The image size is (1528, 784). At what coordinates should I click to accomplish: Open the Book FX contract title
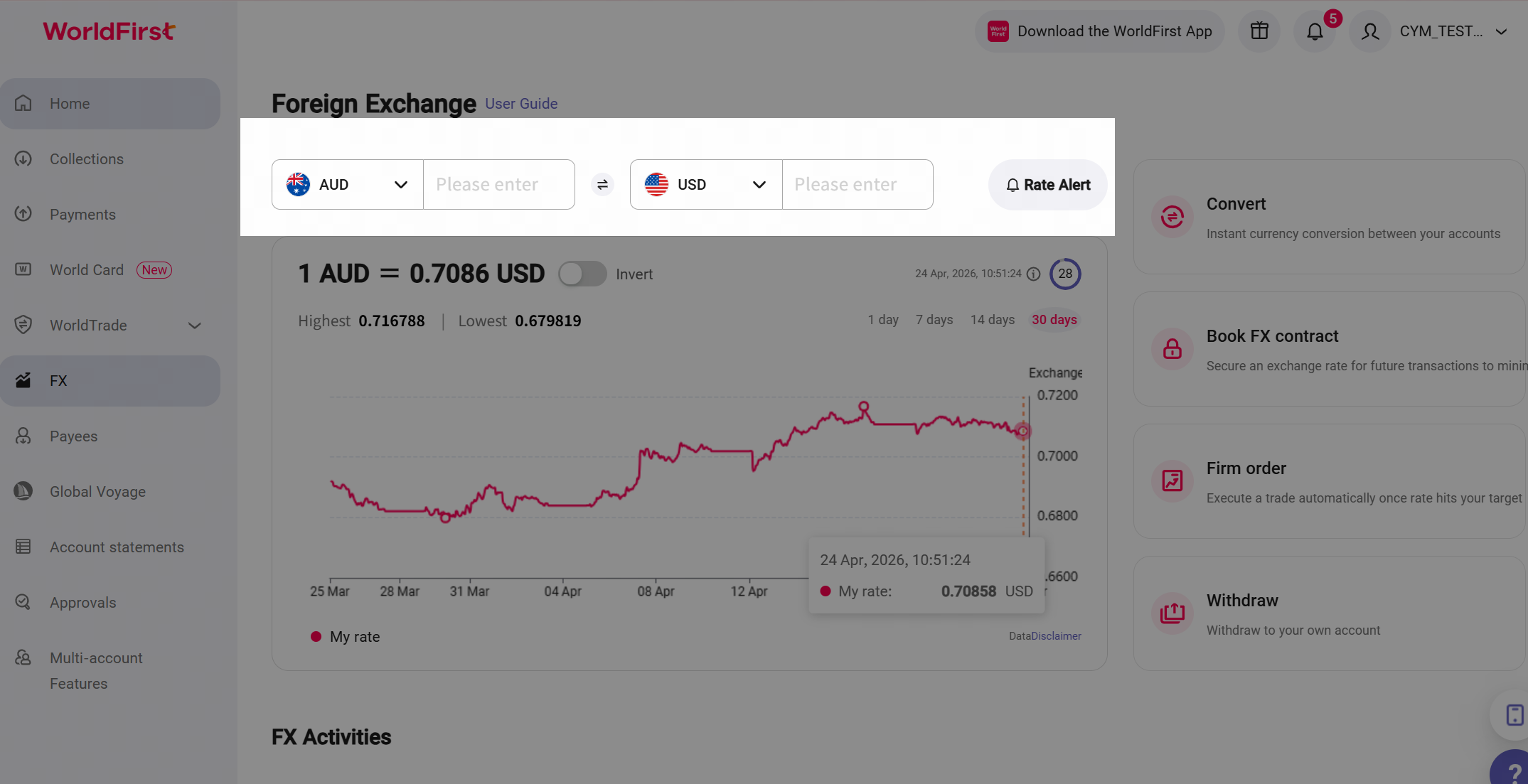click(x=1273, y=336)
